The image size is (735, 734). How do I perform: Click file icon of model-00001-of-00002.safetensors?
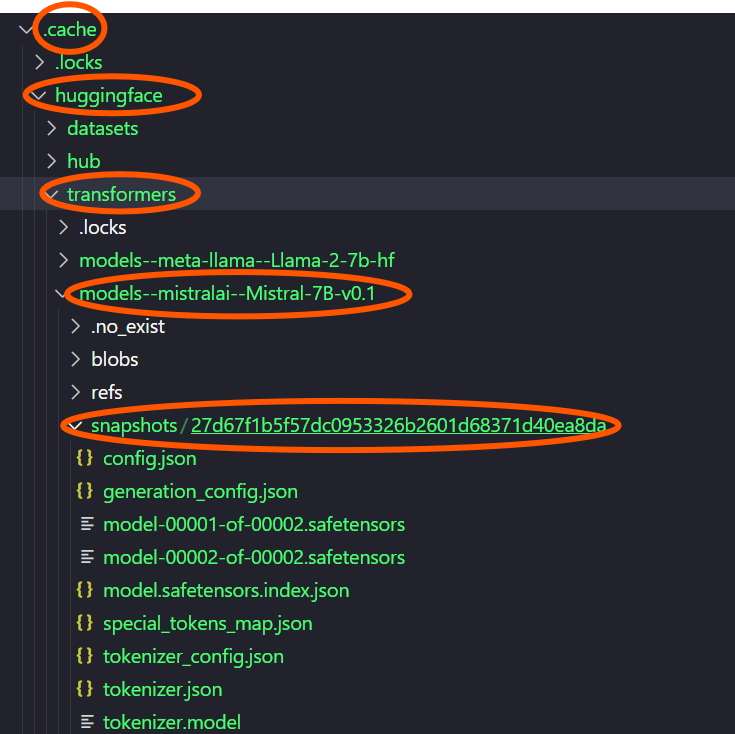(x=86, y=524)
